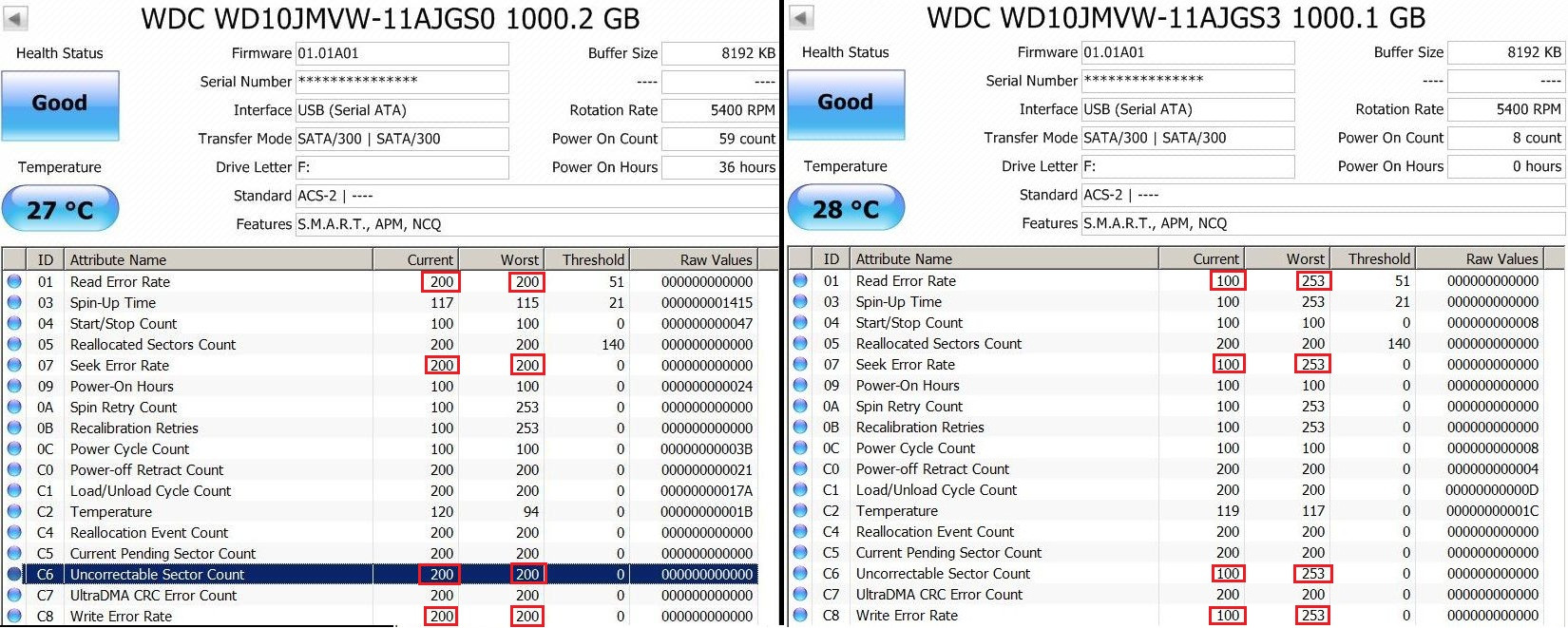The image size is (1568, 628).
Task: Click 'Temperature' attribute name in AJGS0 table
Action: (111, 511)
